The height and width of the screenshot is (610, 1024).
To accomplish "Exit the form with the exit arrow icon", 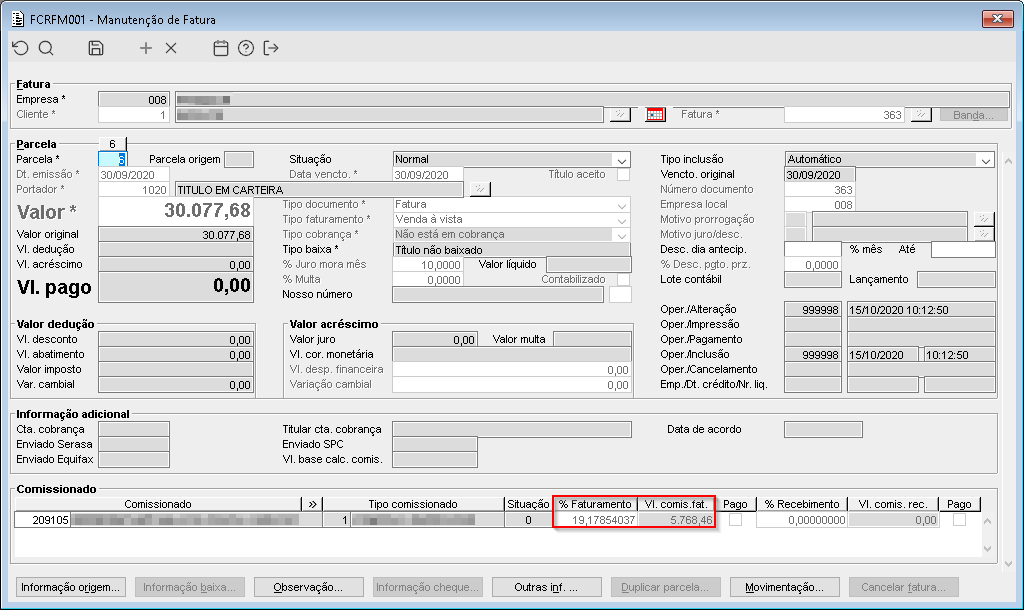I will (x=271, y=48).
